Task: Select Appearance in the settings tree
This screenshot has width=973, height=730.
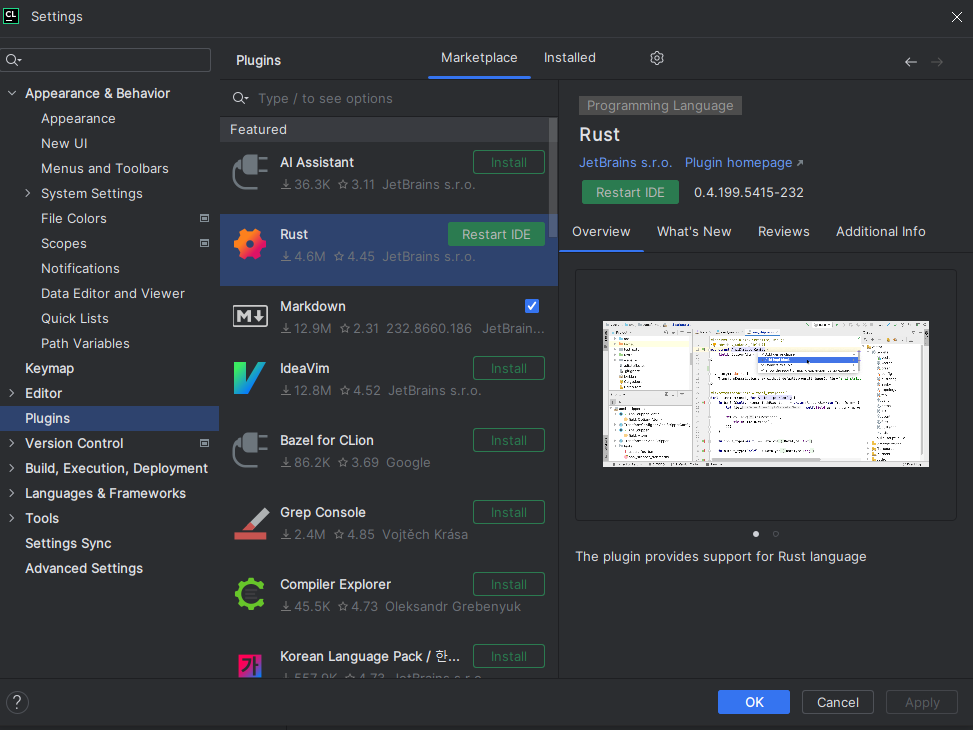Action: [78, 118]
